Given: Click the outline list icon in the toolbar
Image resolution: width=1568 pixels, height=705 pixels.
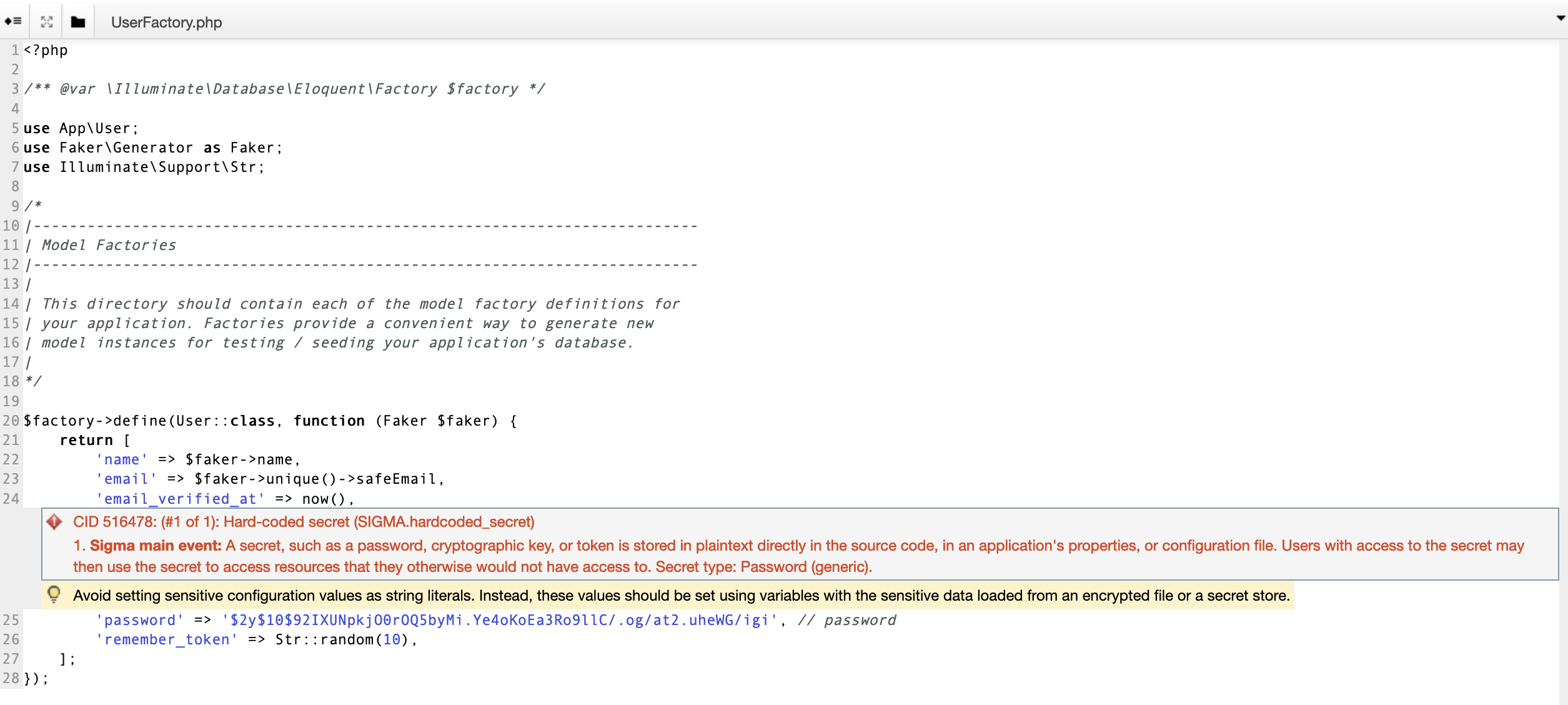Looking at the screenshot, I should [x=13, y=22].
